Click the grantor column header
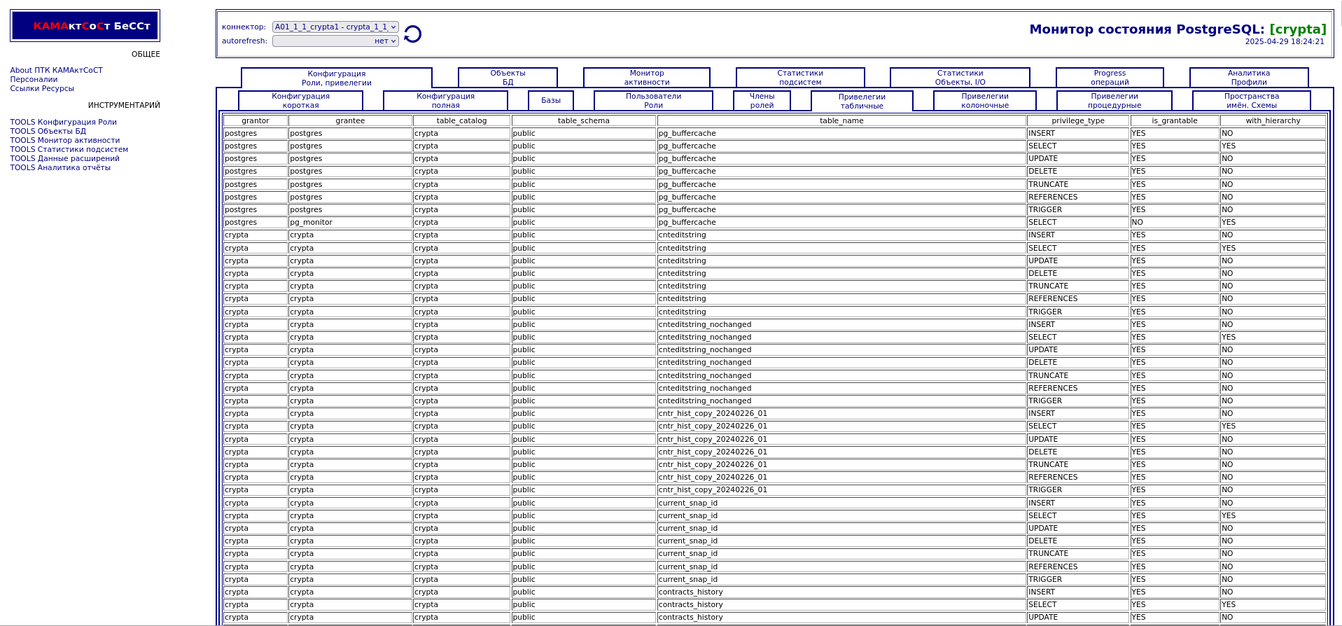The width and height of the screenshot is (1342, 626). [255, 120]
